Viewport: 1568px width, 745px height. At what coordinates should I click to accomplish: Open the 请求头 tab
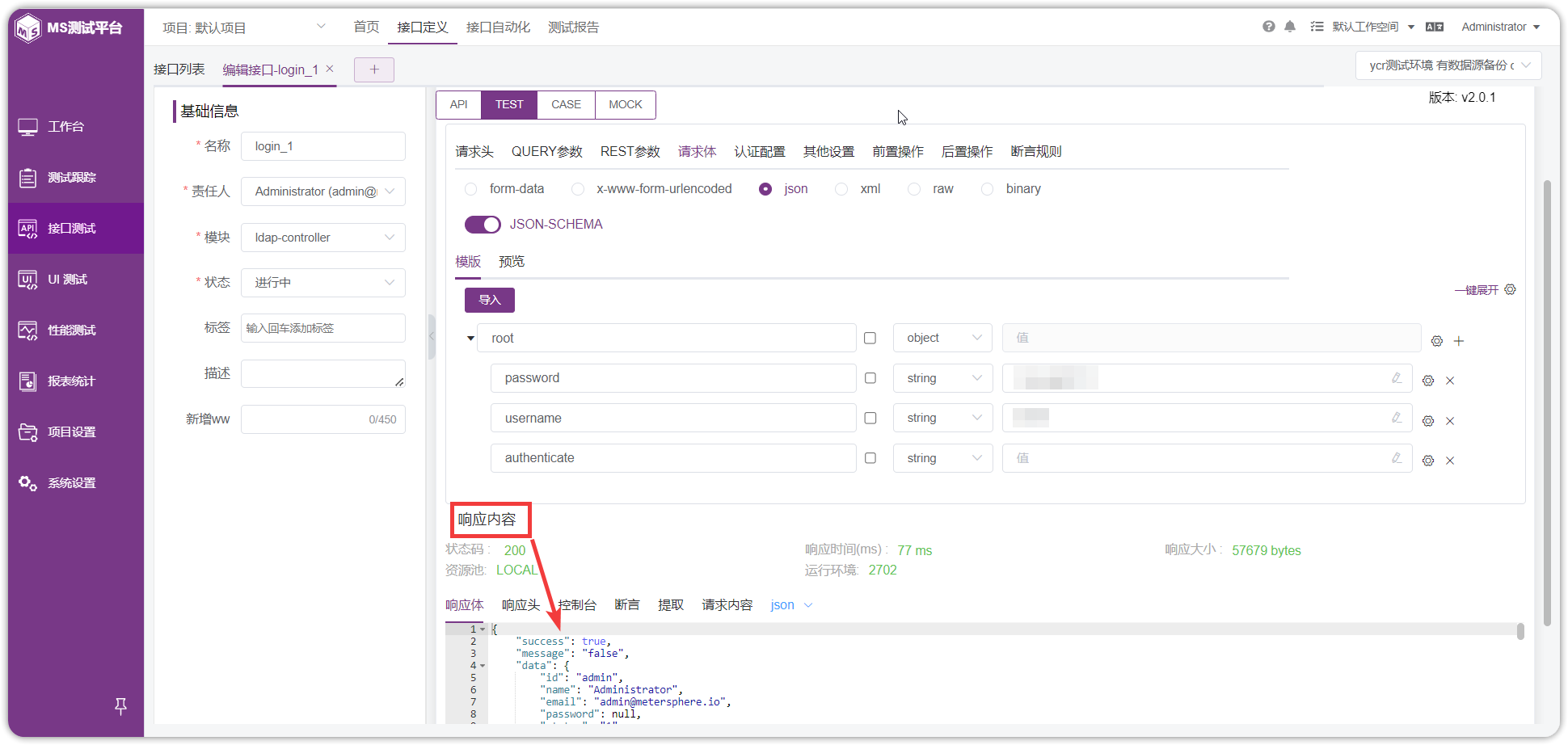474,152
